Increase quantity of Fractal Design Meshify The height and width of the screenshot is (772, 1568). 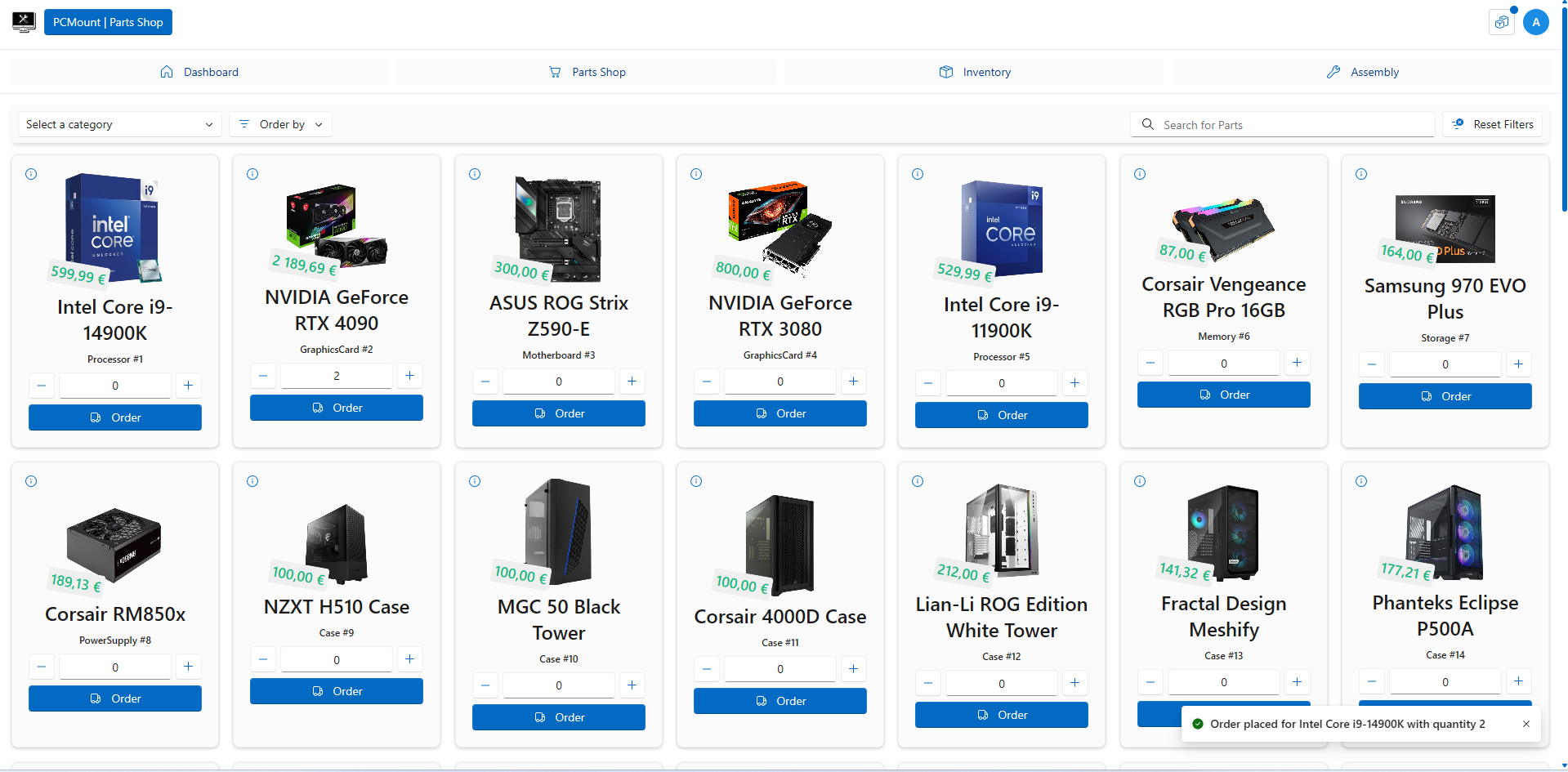tap(1297, 681)
